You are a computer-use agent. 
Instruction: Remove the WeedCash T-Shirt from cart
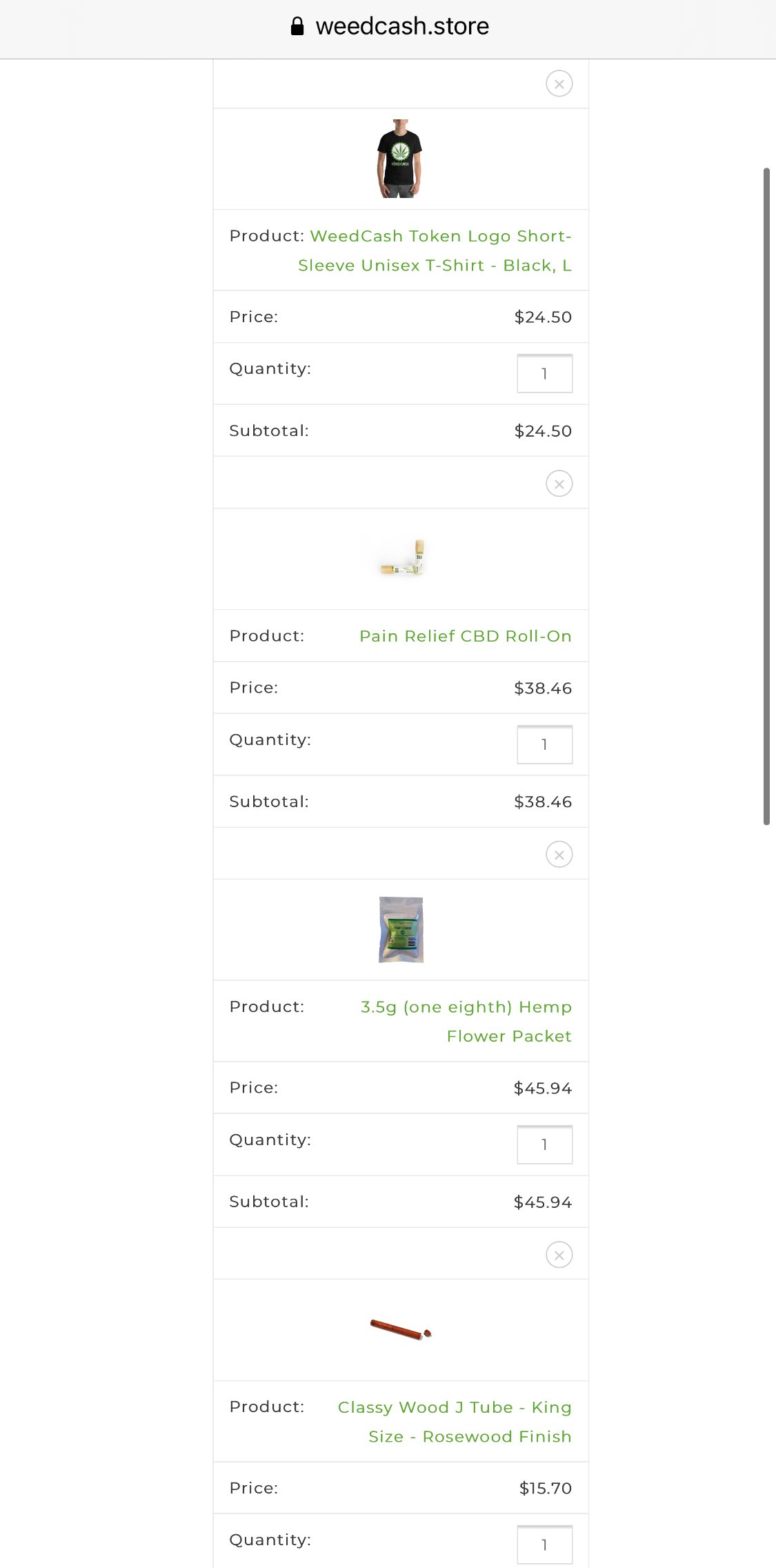(559, 84)
